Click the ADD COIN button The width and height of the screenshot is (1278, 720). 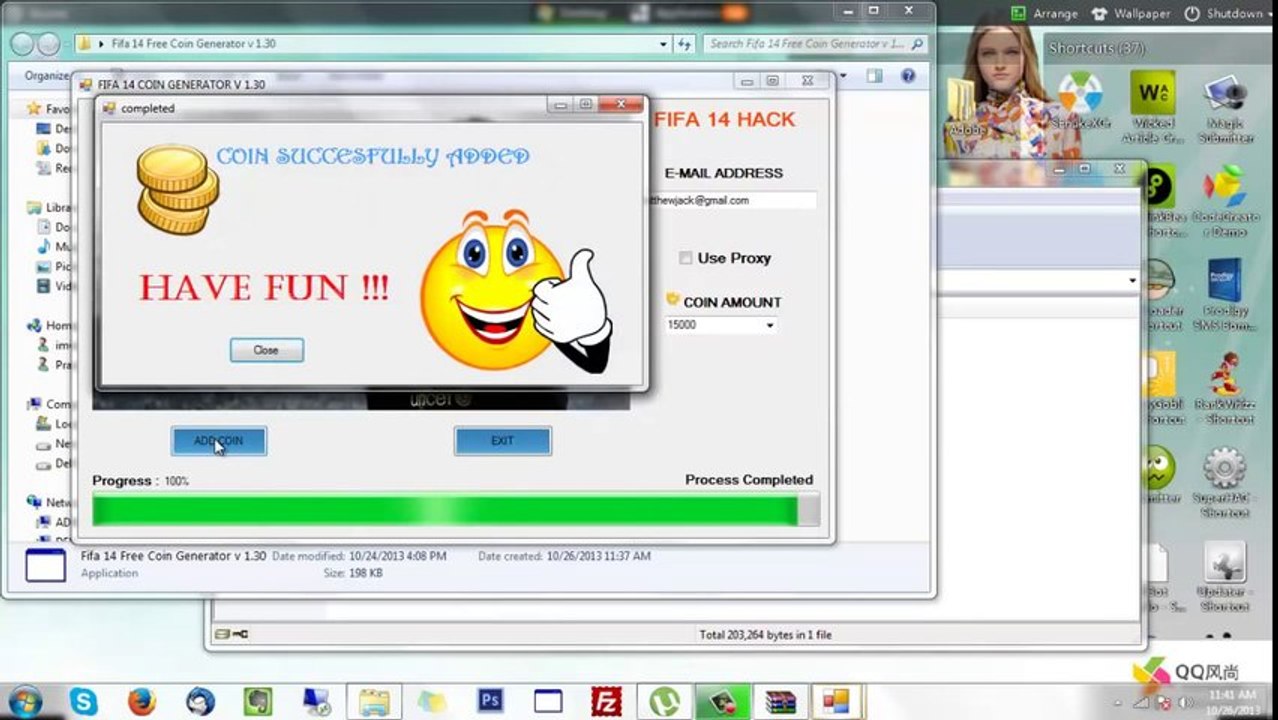pyautogui.click(x=218, y=441)
